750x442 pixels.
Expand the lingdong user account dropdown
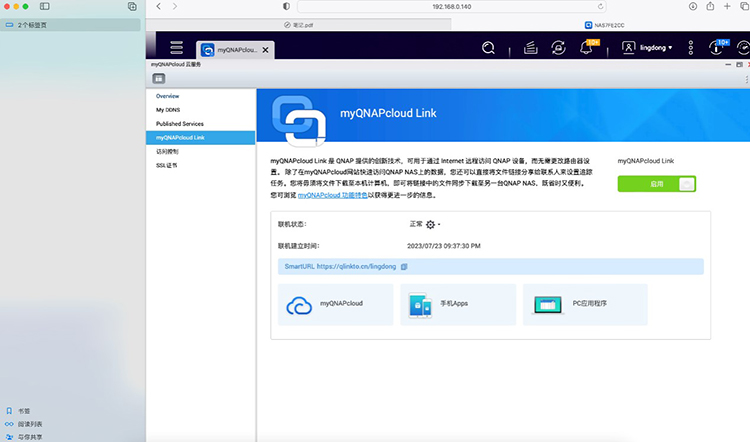[x=647, y=47]
